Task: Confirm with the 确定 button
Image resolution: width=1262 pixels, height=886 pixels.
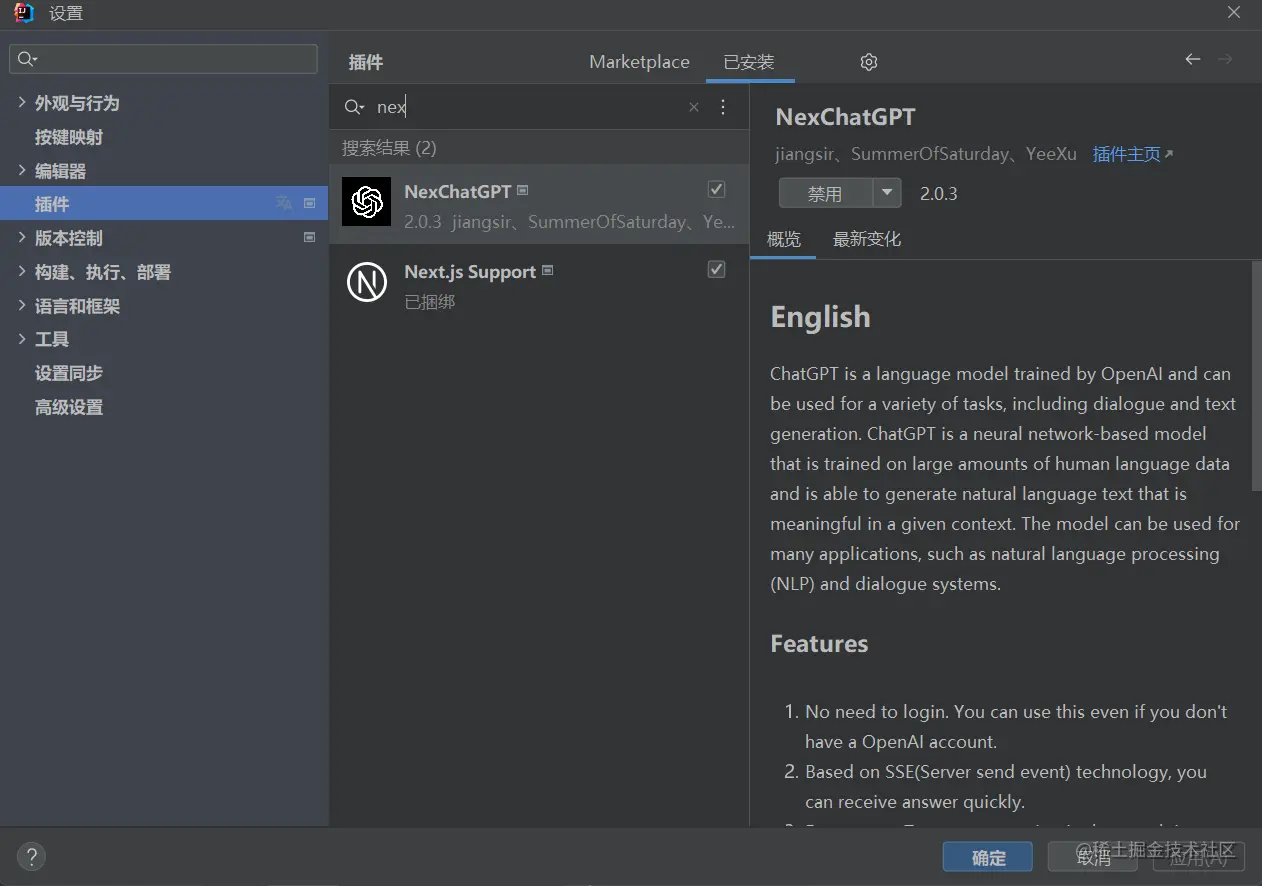Action: (x=989, y=857)
